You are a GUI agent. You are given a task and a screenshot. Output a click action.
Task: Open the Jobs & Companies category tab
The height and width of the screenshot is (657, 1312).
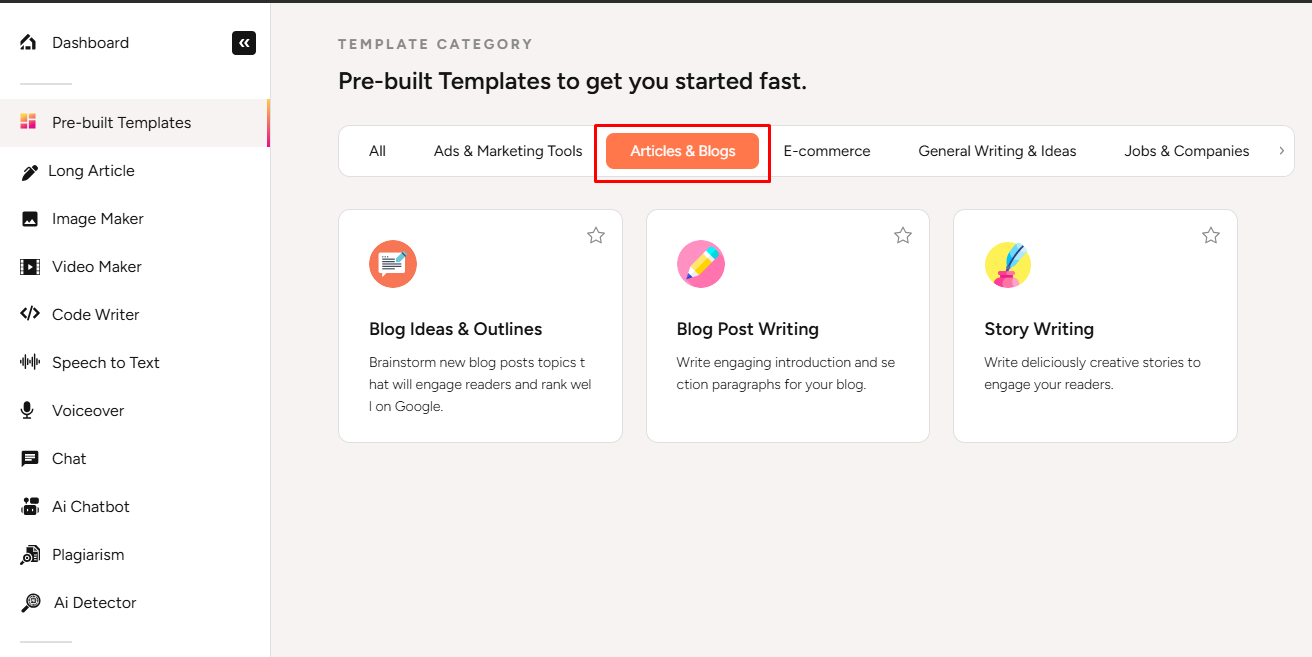pyautogui.click(x=1186, y=151)
